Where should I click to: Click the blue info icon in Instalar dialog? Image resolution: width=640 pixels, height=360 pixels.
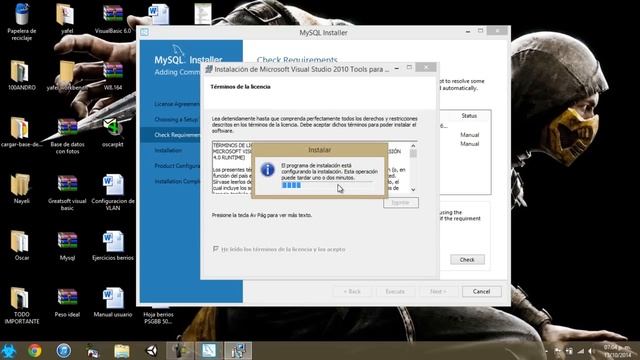[267, 169]
